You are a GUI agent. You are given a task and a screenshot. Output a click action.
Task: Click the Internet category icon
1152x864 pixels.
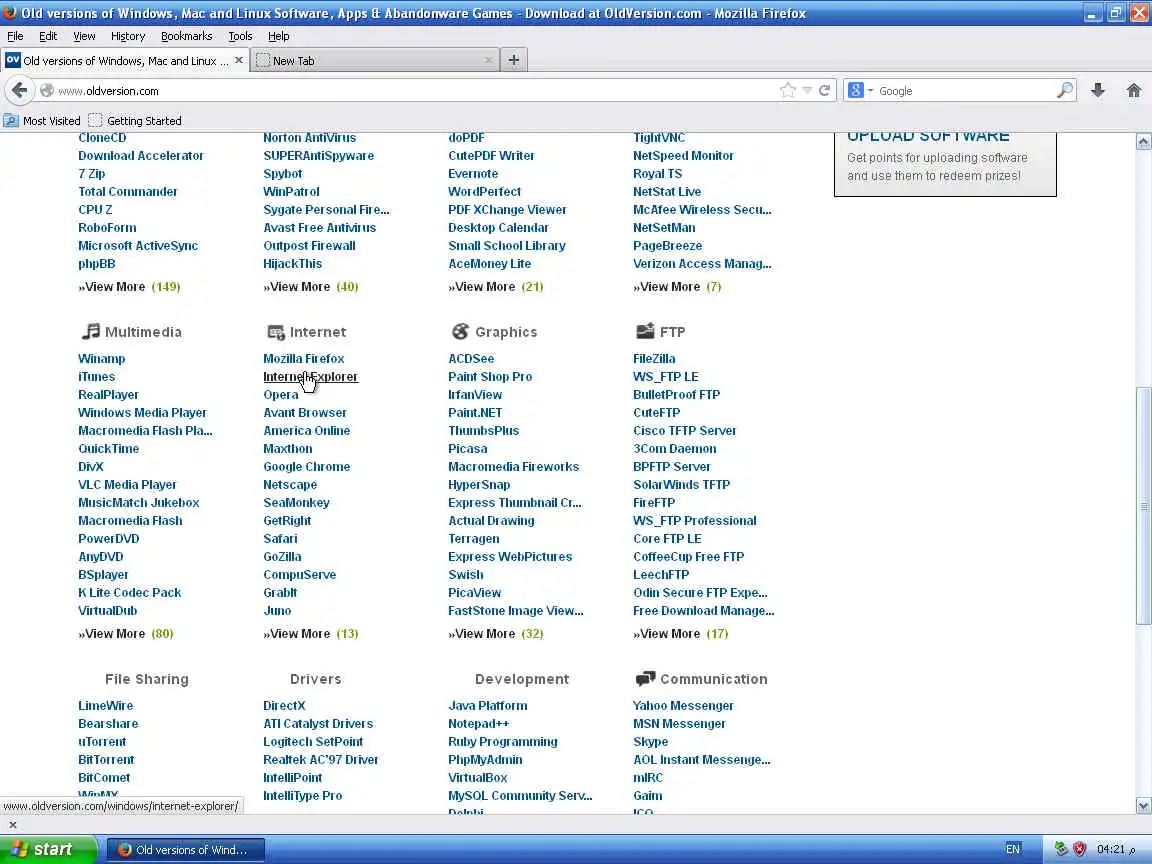276,332
